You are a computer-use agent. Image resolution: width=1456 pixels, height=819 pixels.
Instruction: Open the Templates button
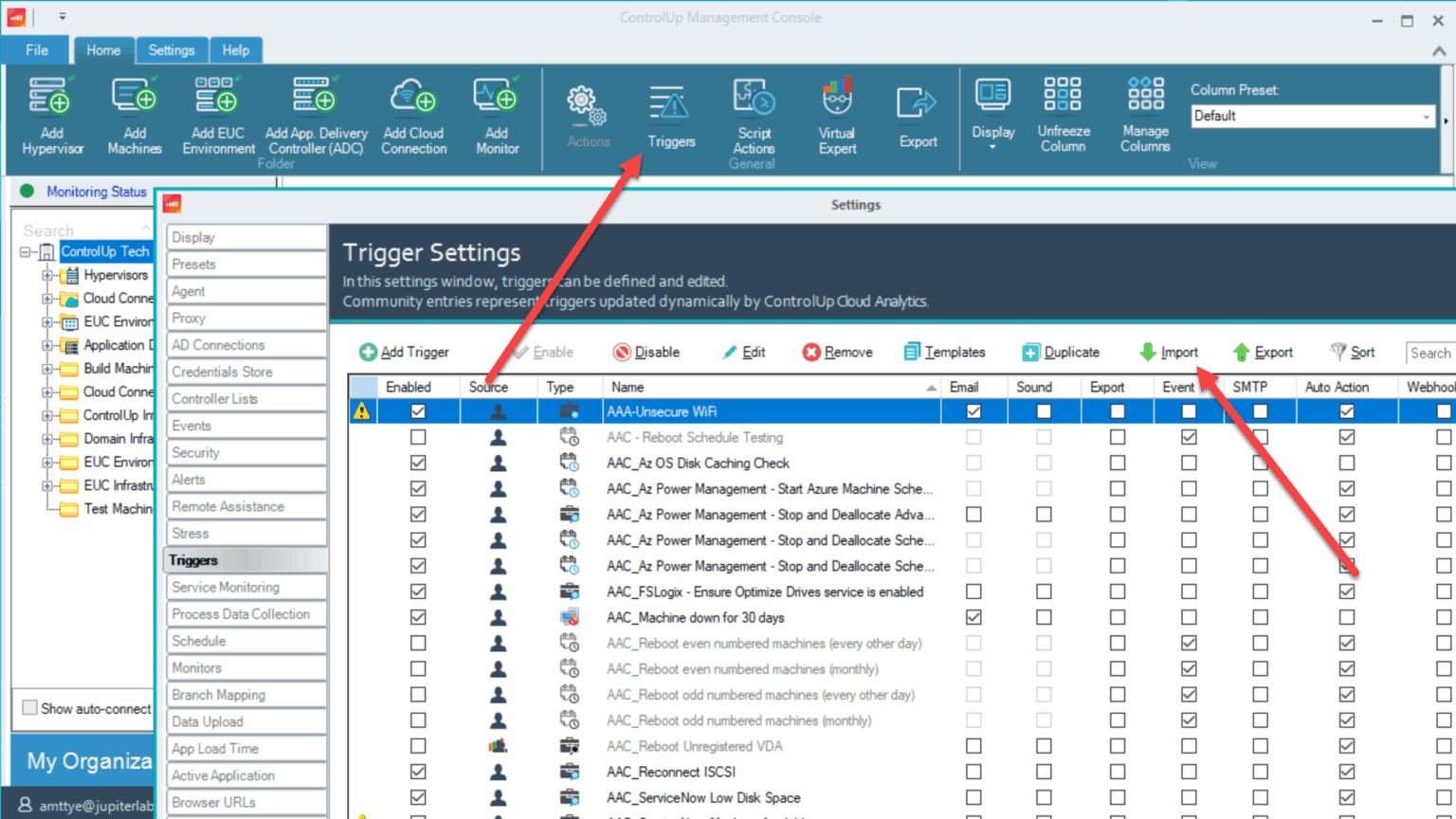(x=945, y=352)
